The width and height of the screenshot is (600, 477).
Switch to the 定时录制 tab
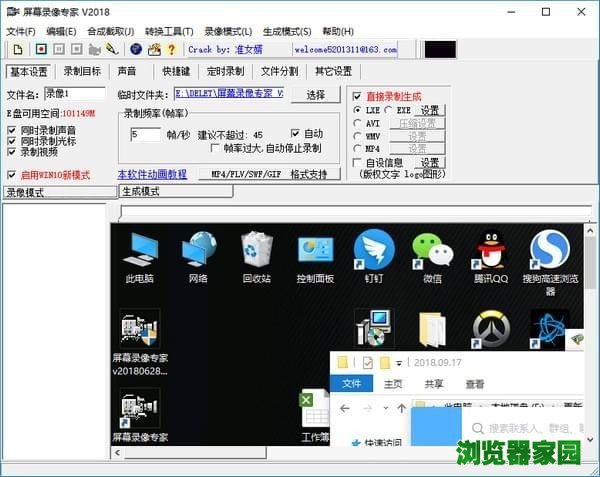click(225, 72)
